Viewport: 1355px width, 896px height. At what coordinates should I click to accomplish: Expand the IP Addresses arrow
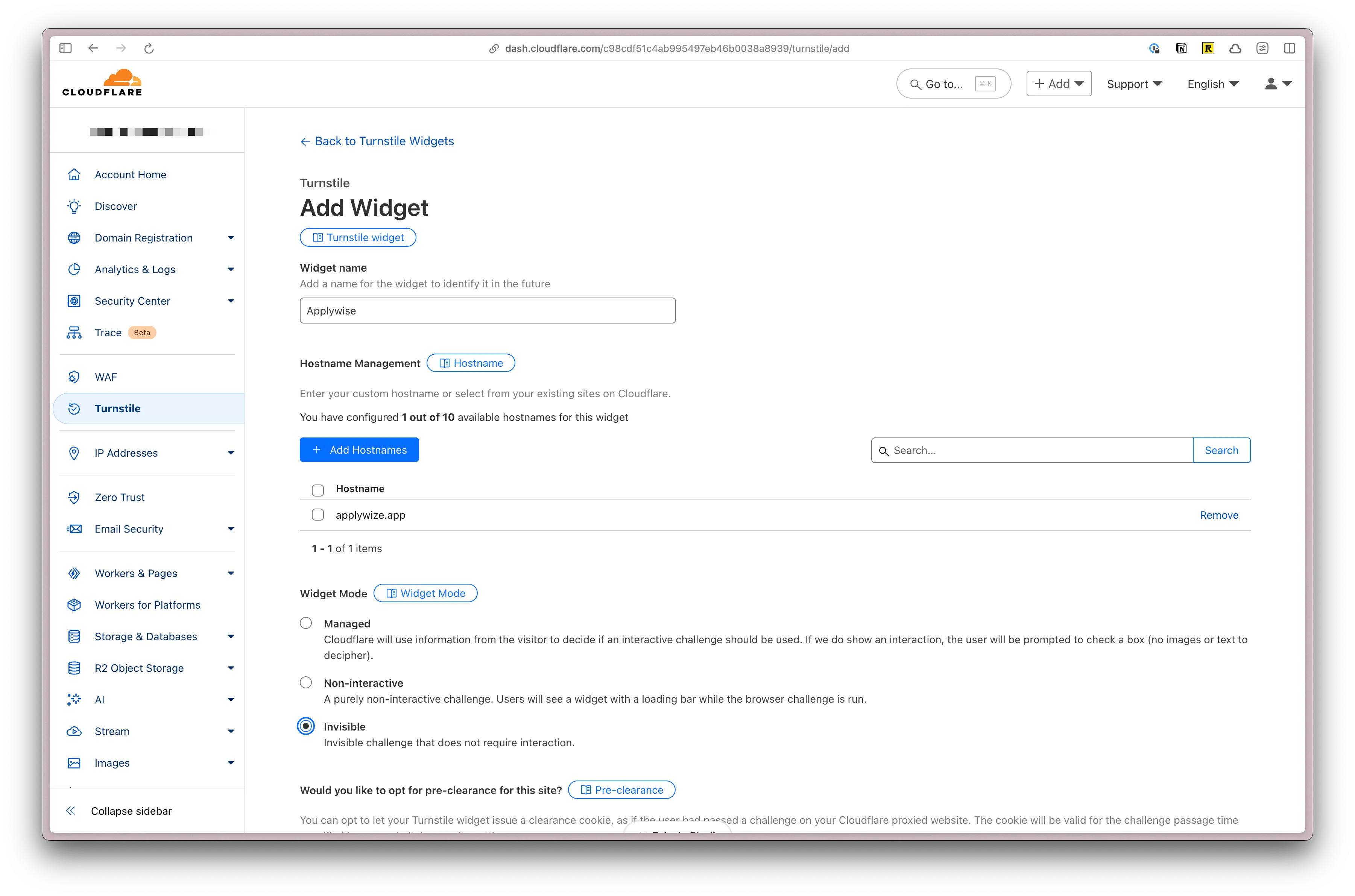coord(231,453)
